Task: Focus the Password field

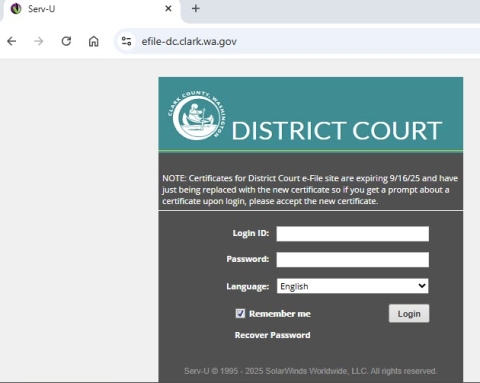Action: 353,260
